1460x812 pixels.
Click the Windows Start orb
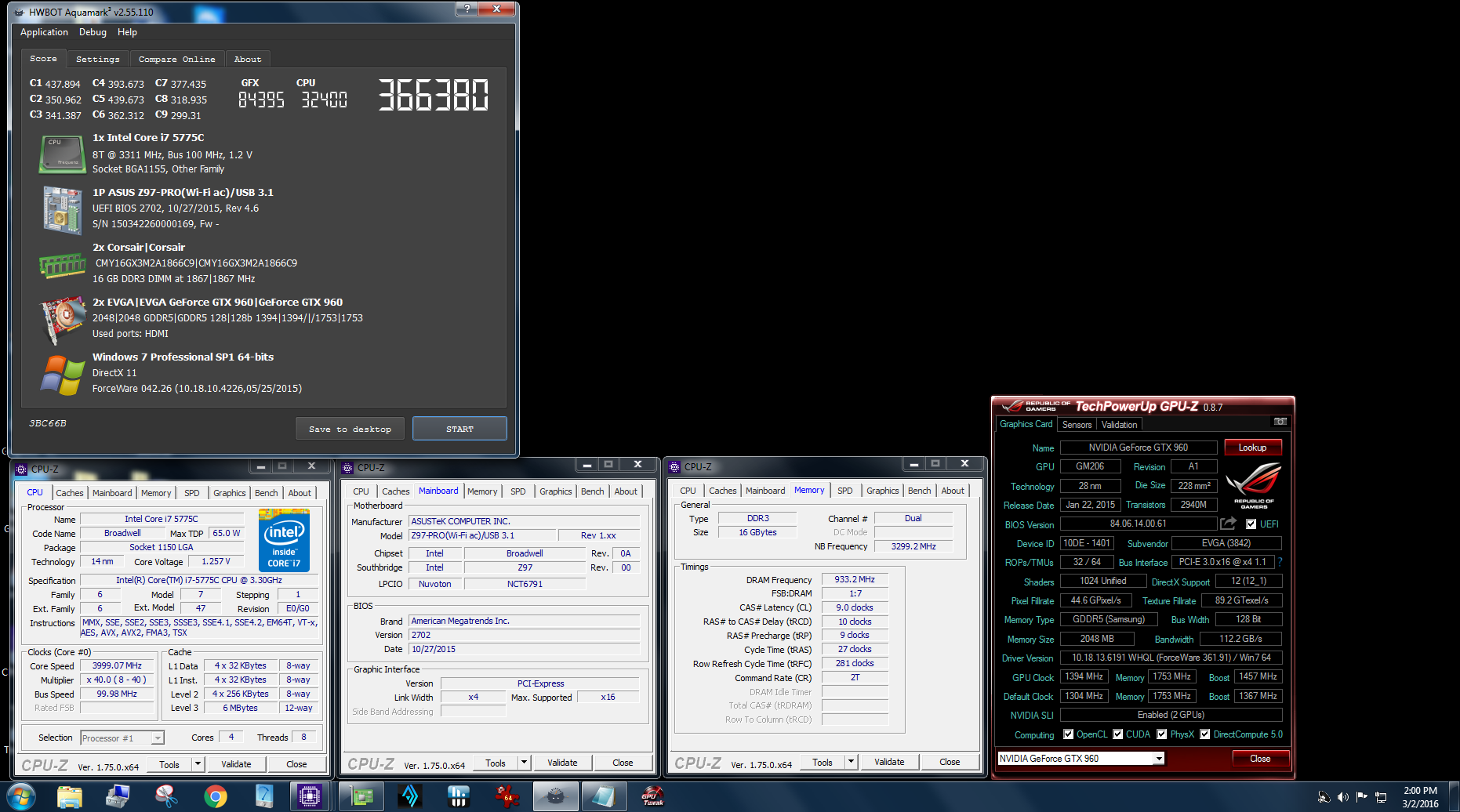[x=21, y=796]
